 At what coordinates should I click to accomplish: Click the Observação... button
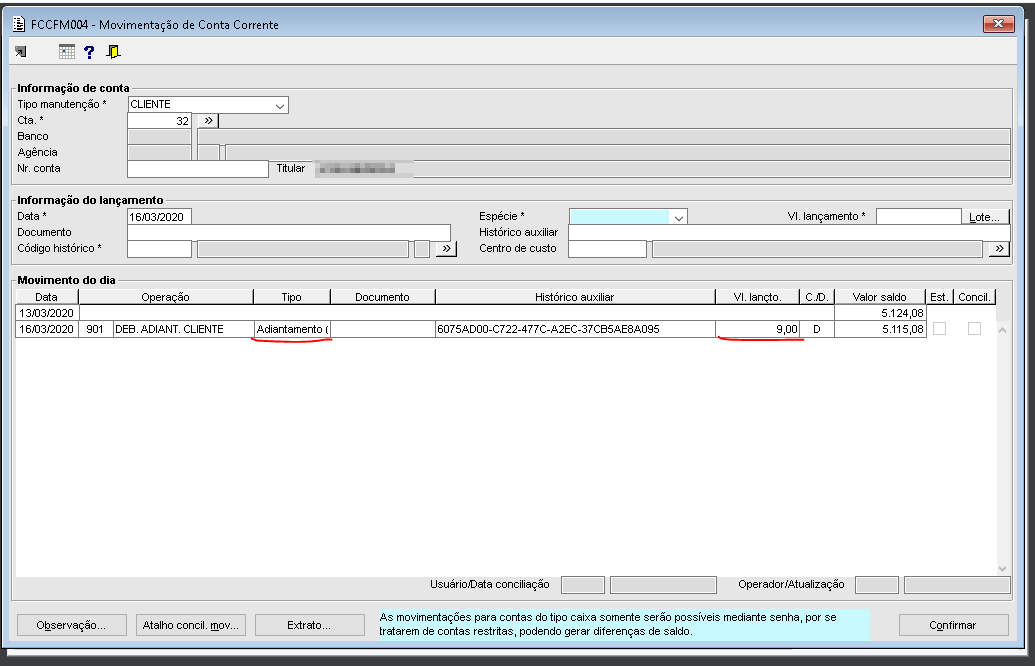[71, 625]
